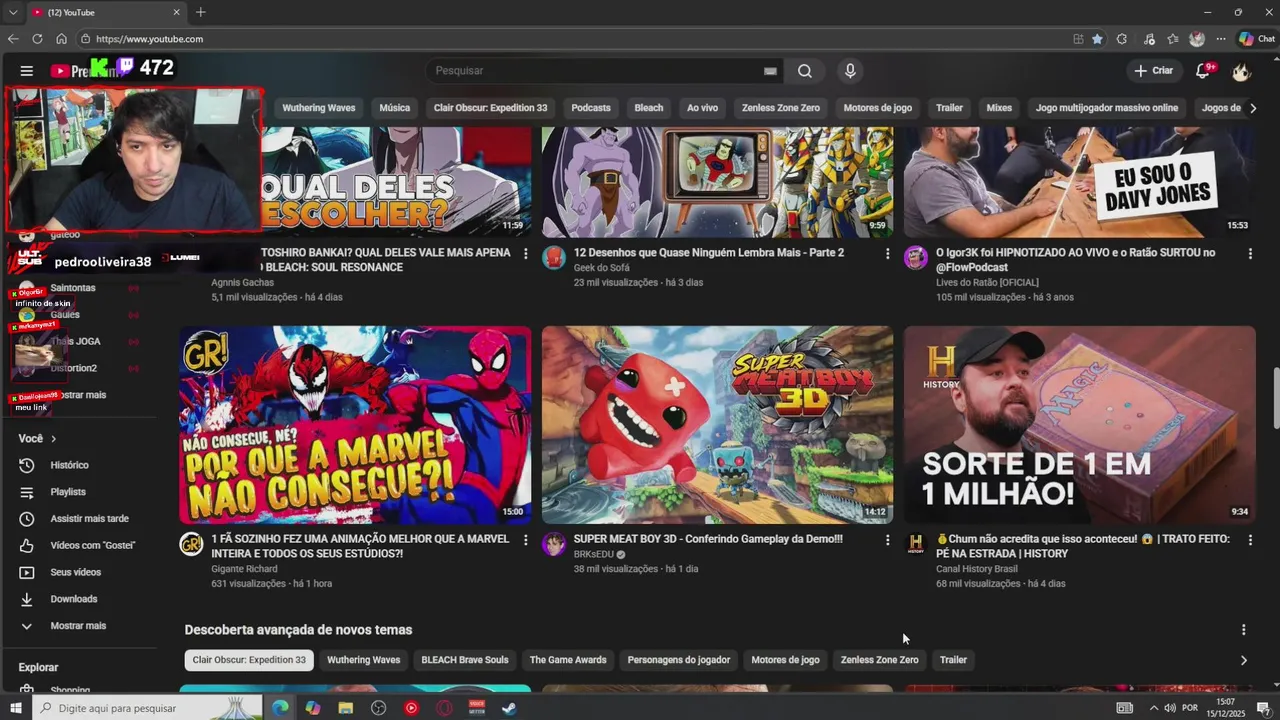The width and height of the screenshot is (1280, 720).
Task: Select the Bleach filter chip
Action: click(649, 108)
